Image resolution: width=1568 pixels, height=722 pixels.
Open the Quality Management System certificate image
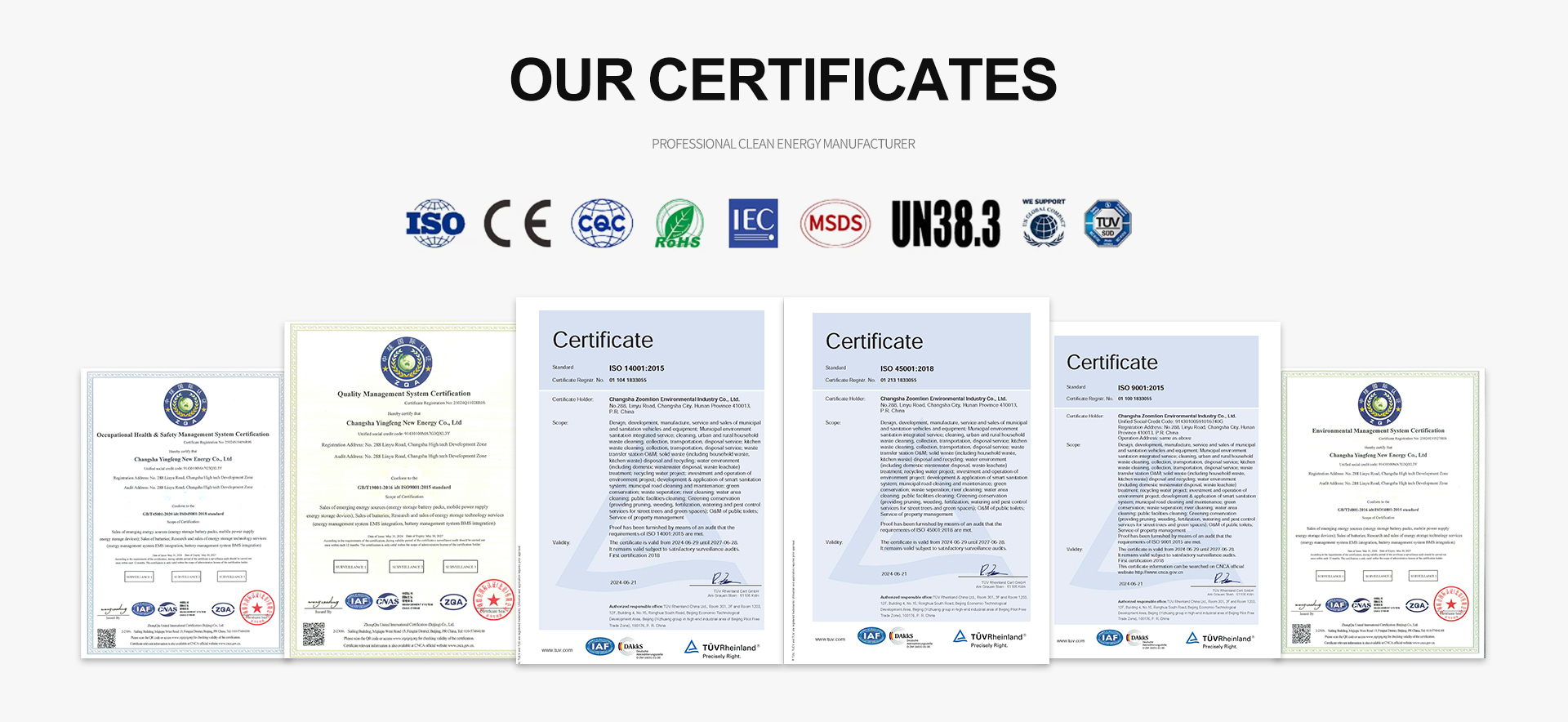401,490
